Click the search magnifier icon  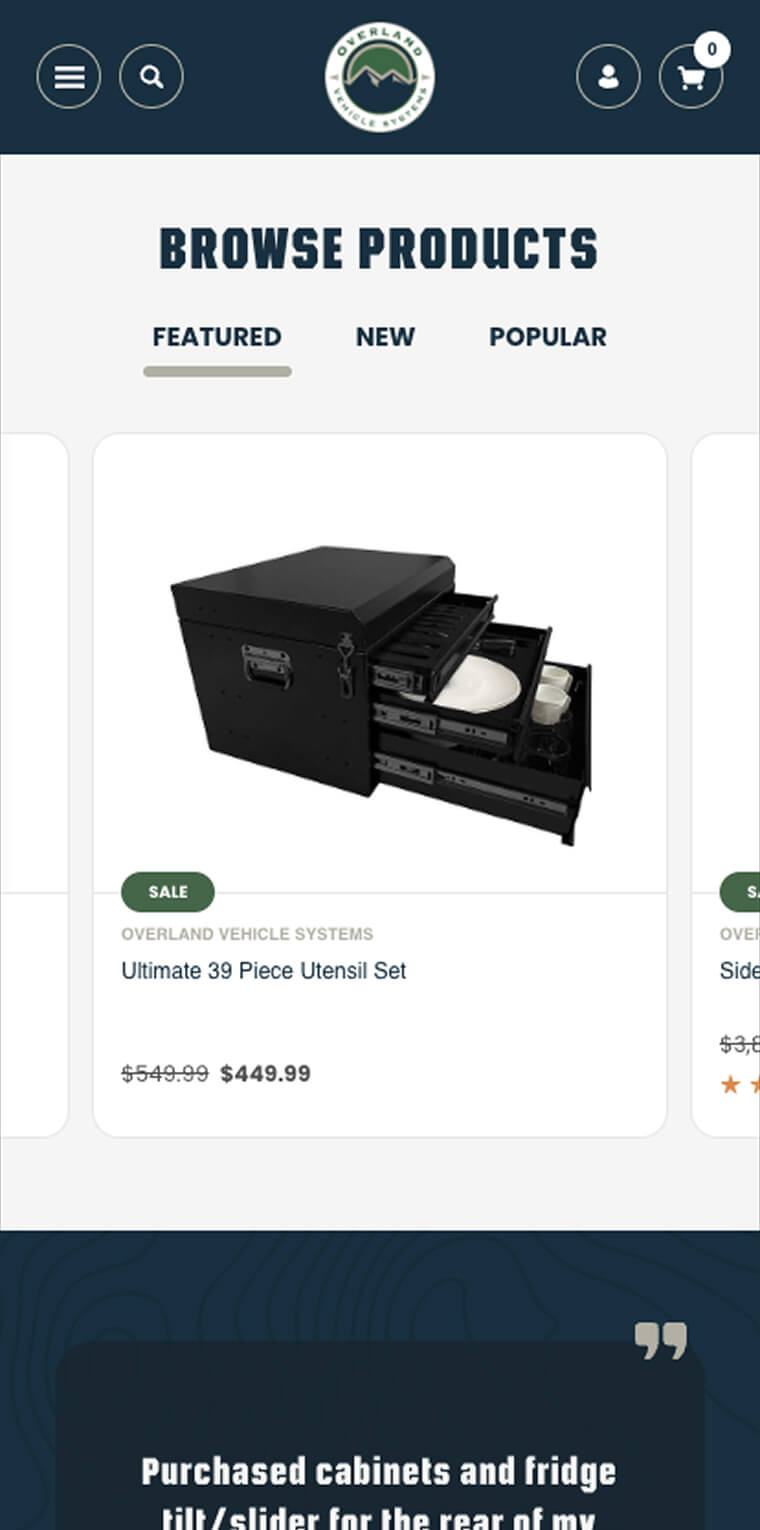click(151, 77)
